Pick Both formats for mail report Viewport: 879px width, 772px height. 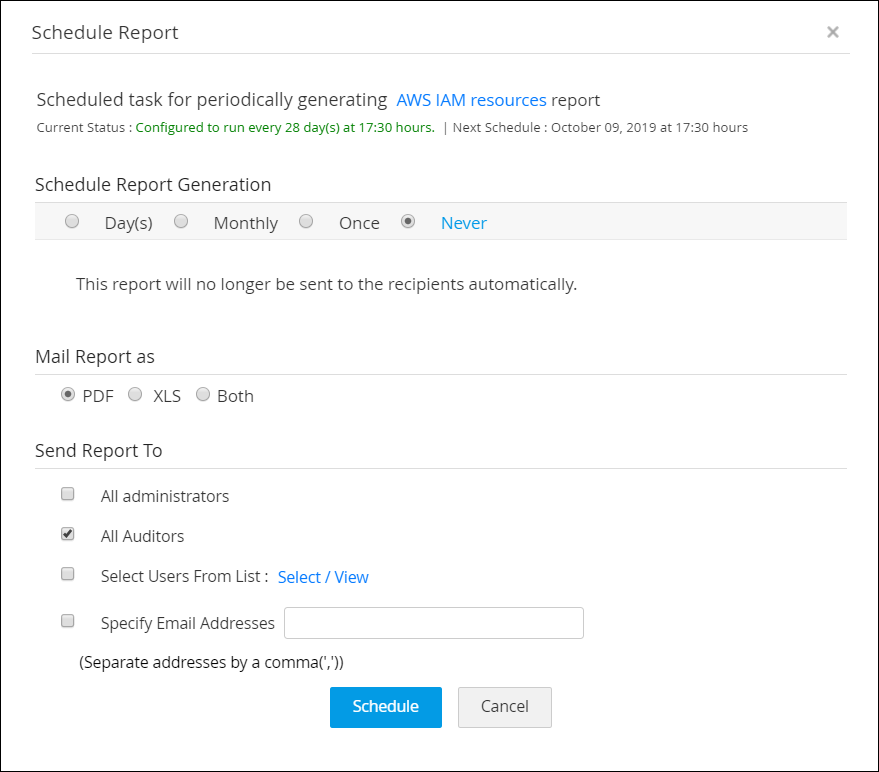[203, 395]
